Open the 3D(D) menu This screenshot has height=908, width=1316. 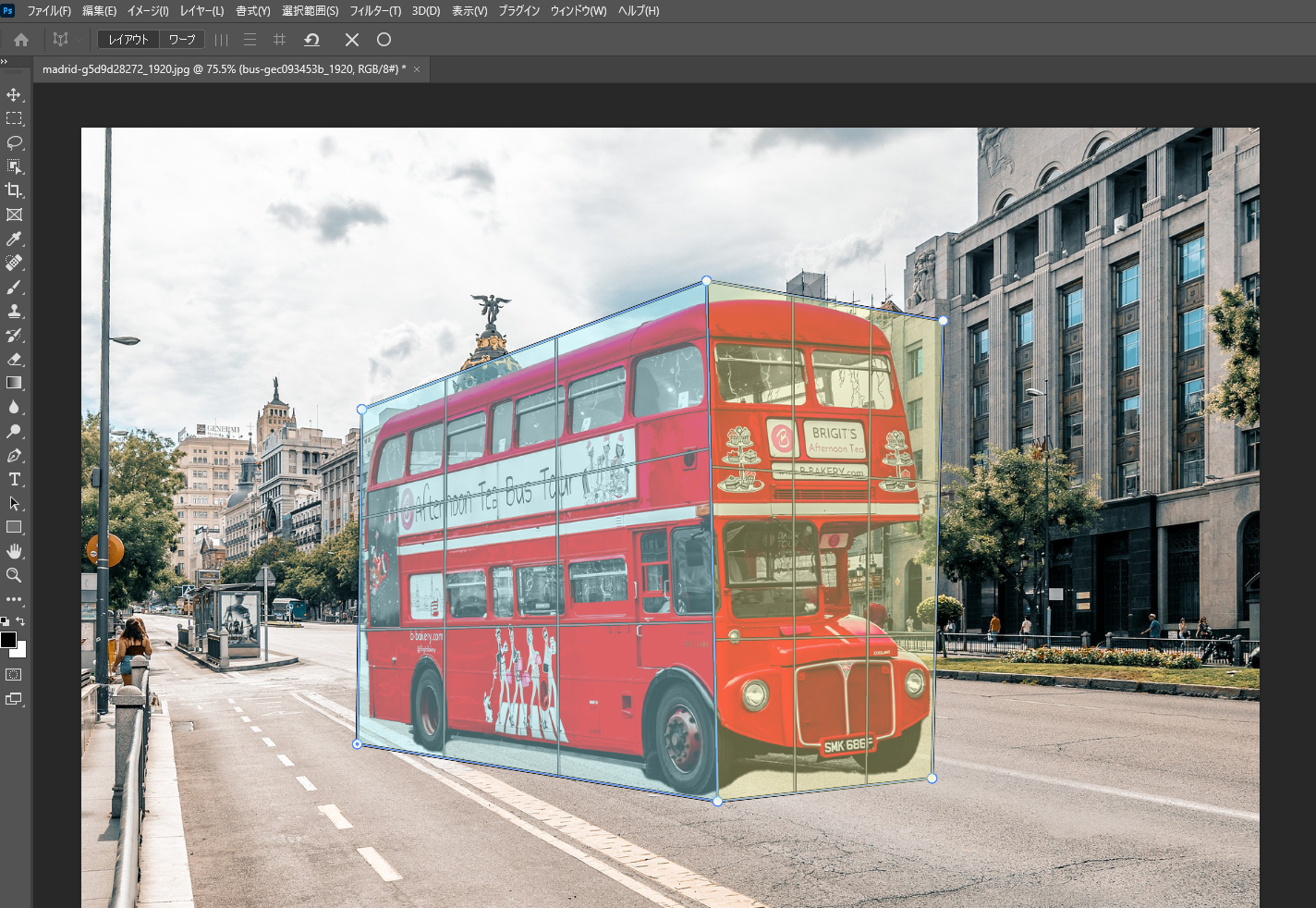426,11
